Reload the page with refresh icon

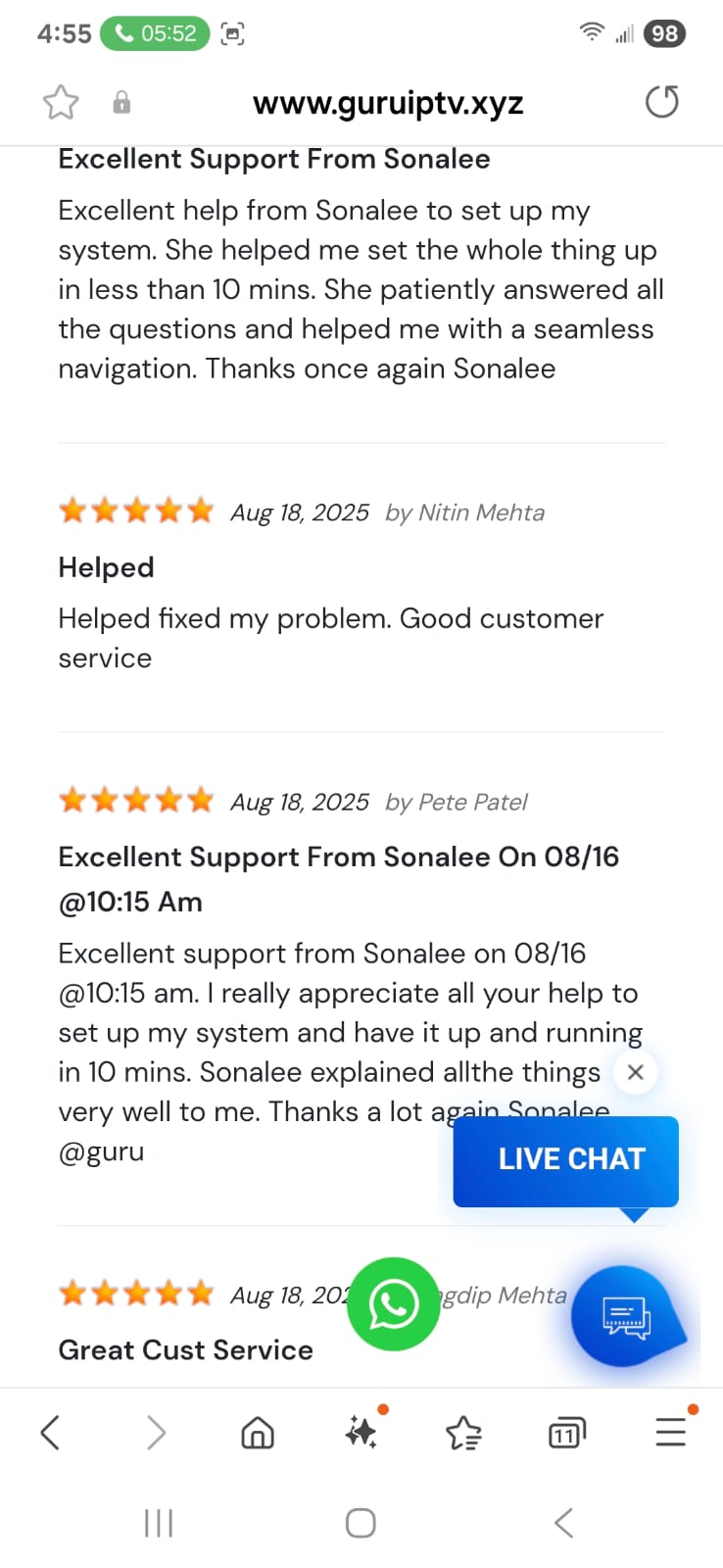point(662,102)
